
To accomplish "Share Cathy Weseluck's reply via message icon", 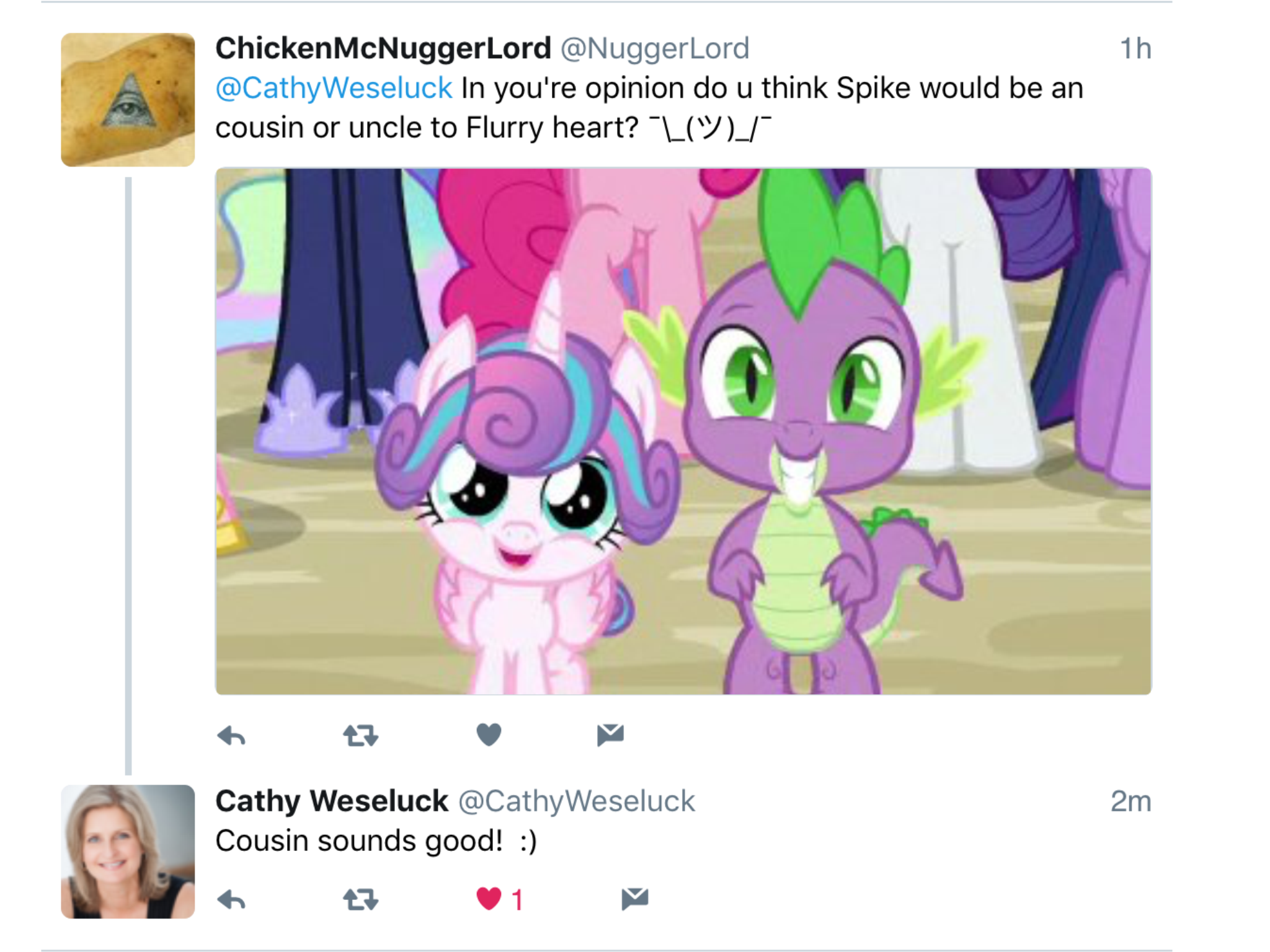I will click(x=635, y=899).
